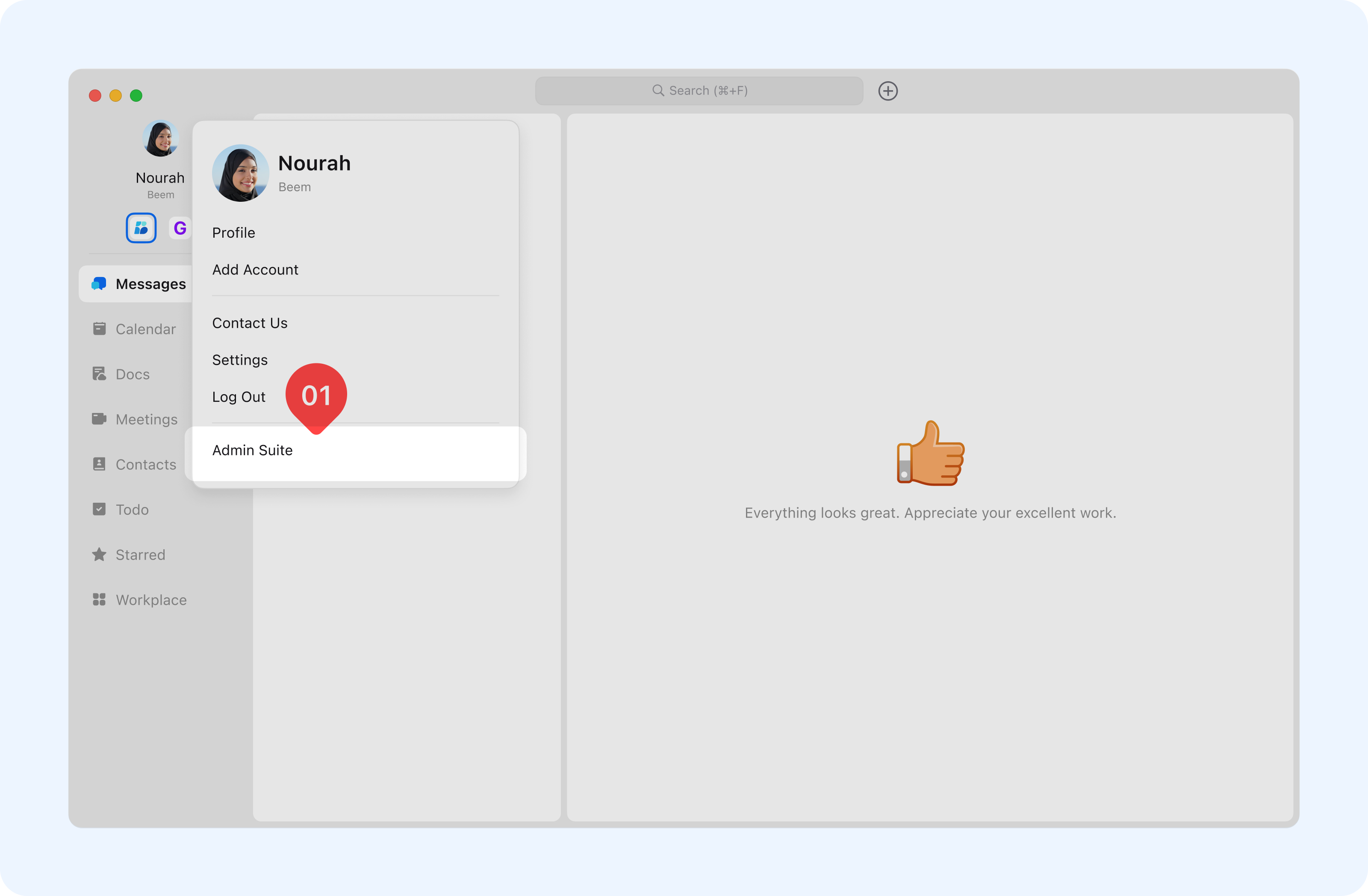Go to Meetings section

coord(146,419)
